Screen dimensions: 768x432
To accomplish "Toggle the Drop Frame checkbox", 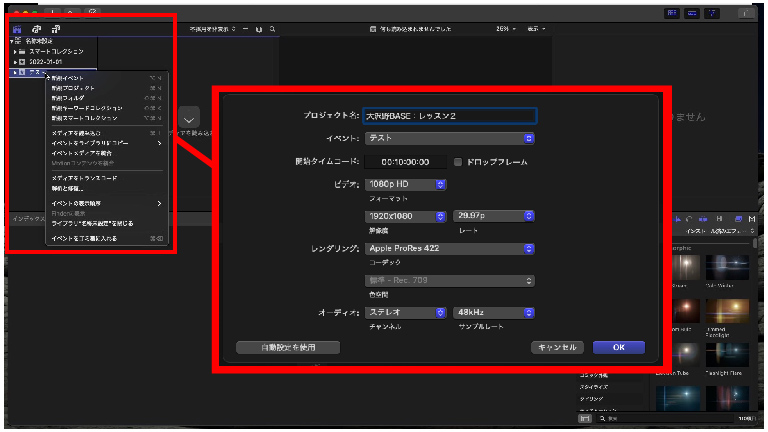I will (x=457, y=162).
